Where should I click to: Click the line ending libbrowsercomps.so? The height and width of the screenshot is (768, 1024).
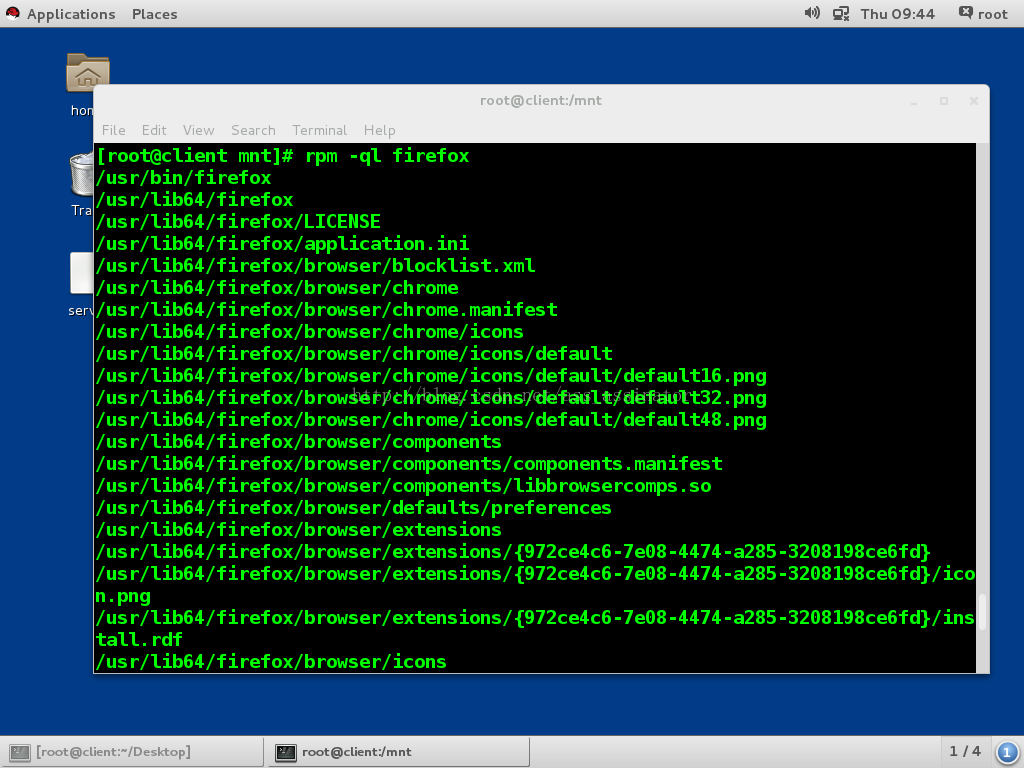[x=403, y=486]
